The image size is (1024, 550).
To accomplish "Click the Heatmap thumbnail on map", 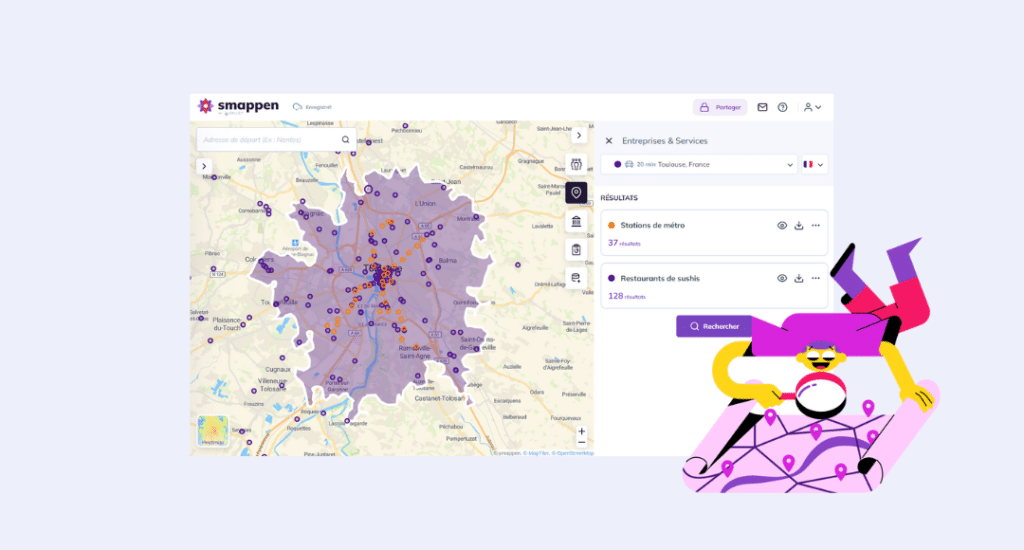I will tap(213, 431).
